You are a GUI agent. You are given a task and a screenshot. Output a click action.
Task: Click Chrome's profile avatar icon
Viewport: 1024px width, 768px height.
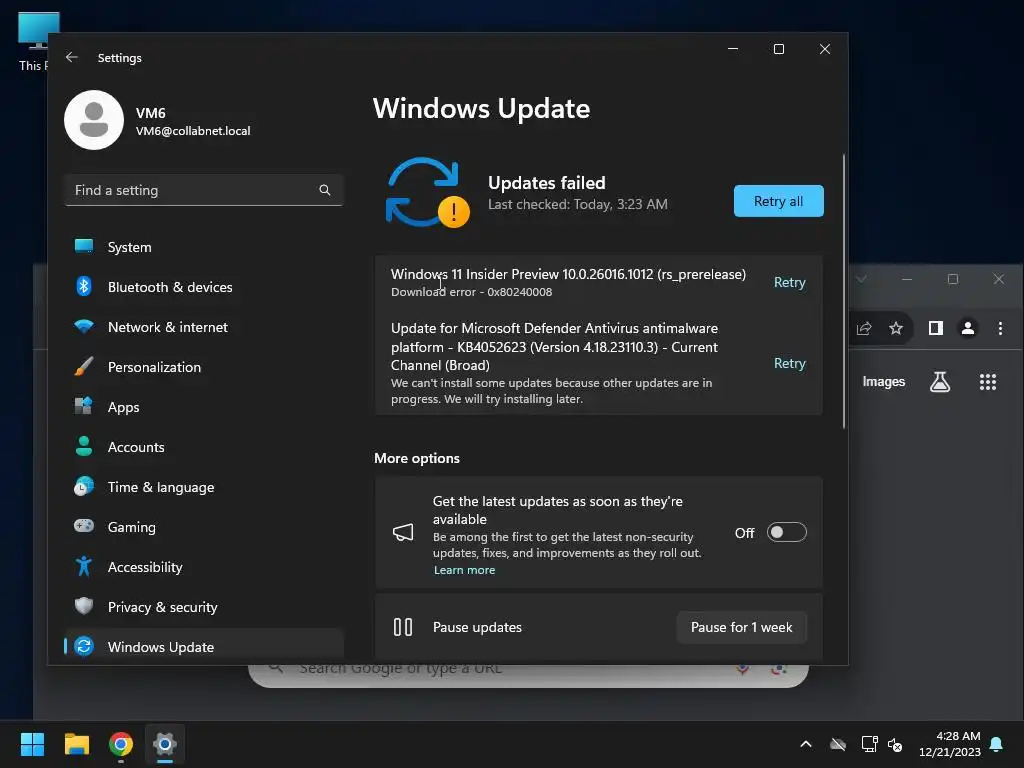968,328
